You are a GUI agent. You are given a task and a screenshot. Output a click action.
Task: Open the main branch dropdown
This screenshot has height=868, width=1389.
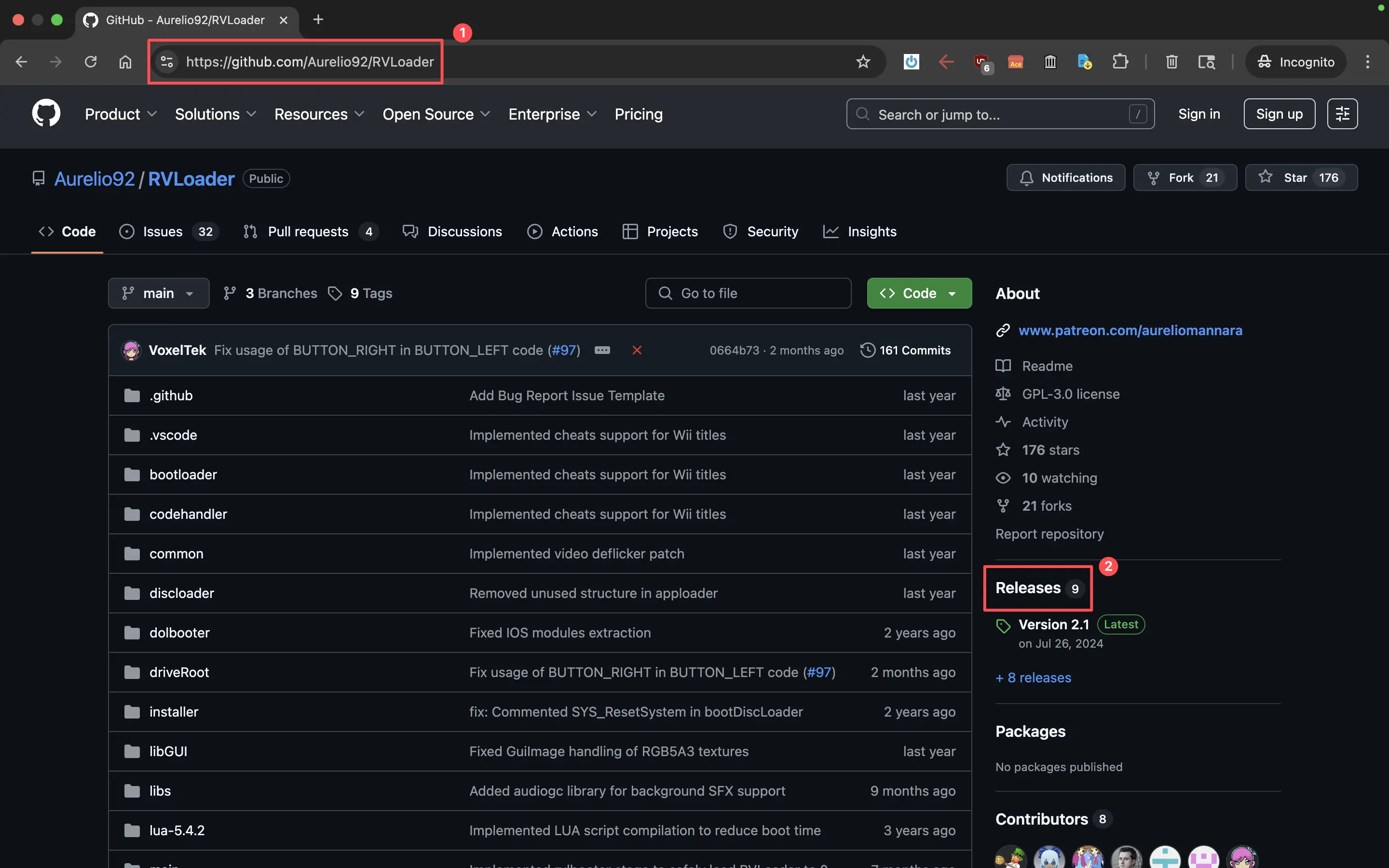point(158,293)
